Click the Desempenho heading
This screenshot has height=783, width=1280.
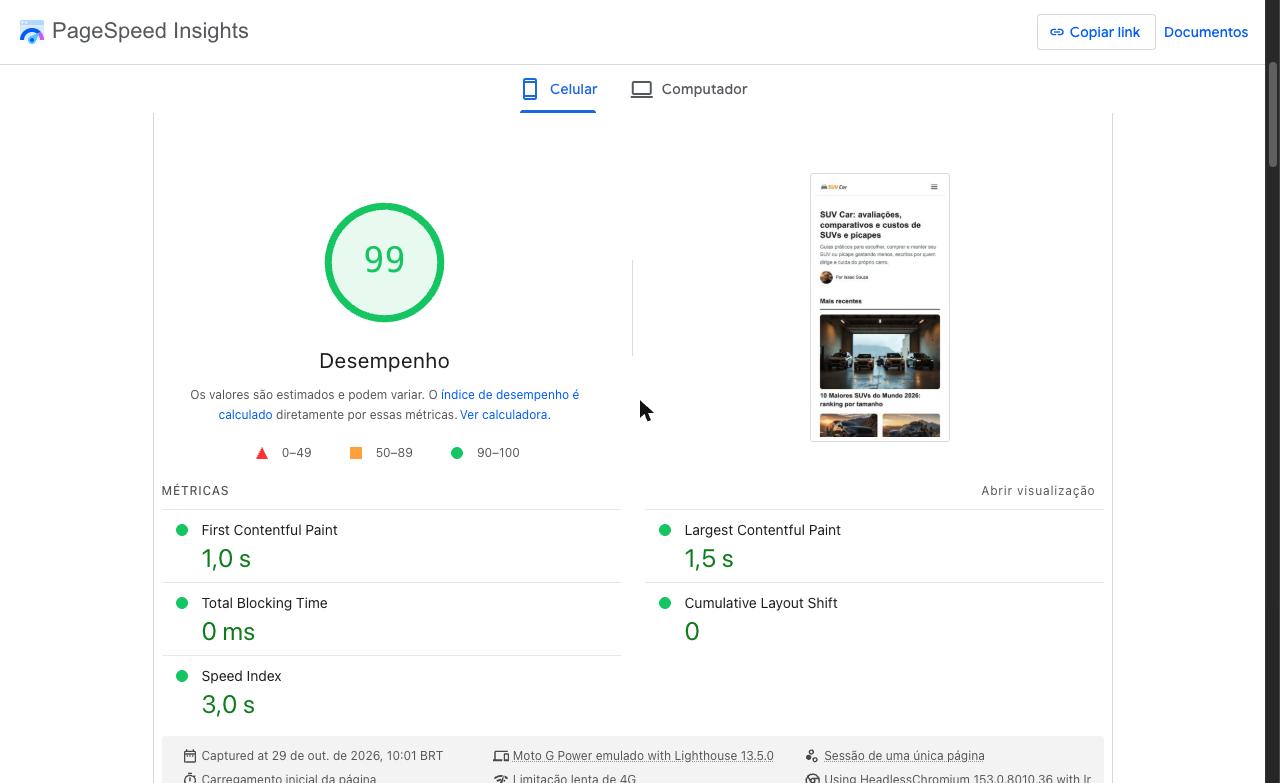tap(384, 361)
